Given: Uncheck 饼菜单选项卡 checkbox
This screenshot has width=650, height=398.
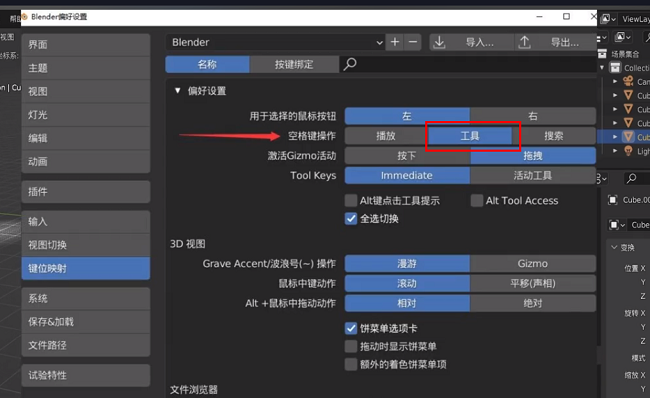Looking at the screenshot, I should coord(351,328).
